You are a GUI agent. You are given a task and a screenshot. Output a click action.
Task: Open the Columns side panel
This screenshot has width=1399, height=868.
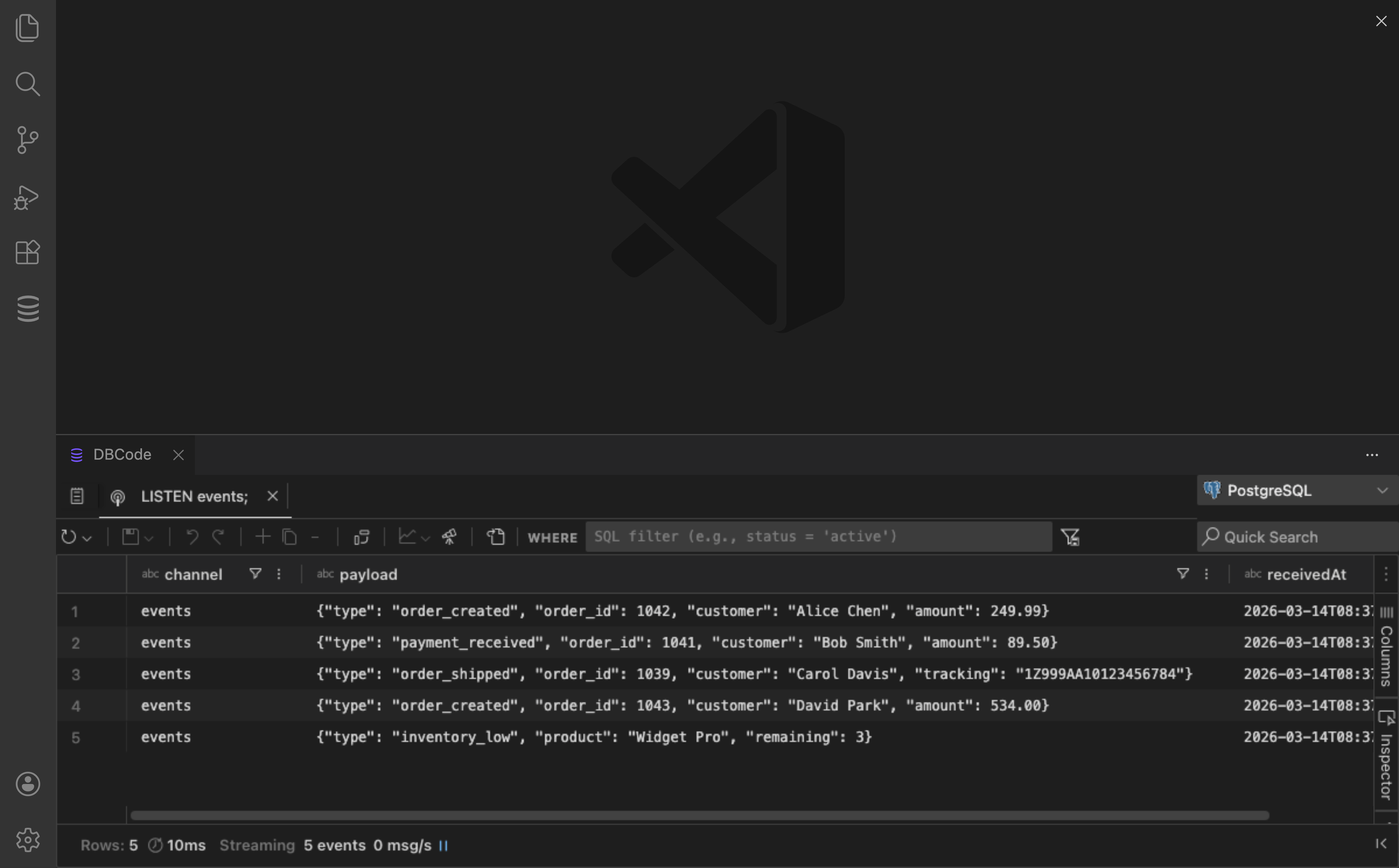click(1386, 649)
